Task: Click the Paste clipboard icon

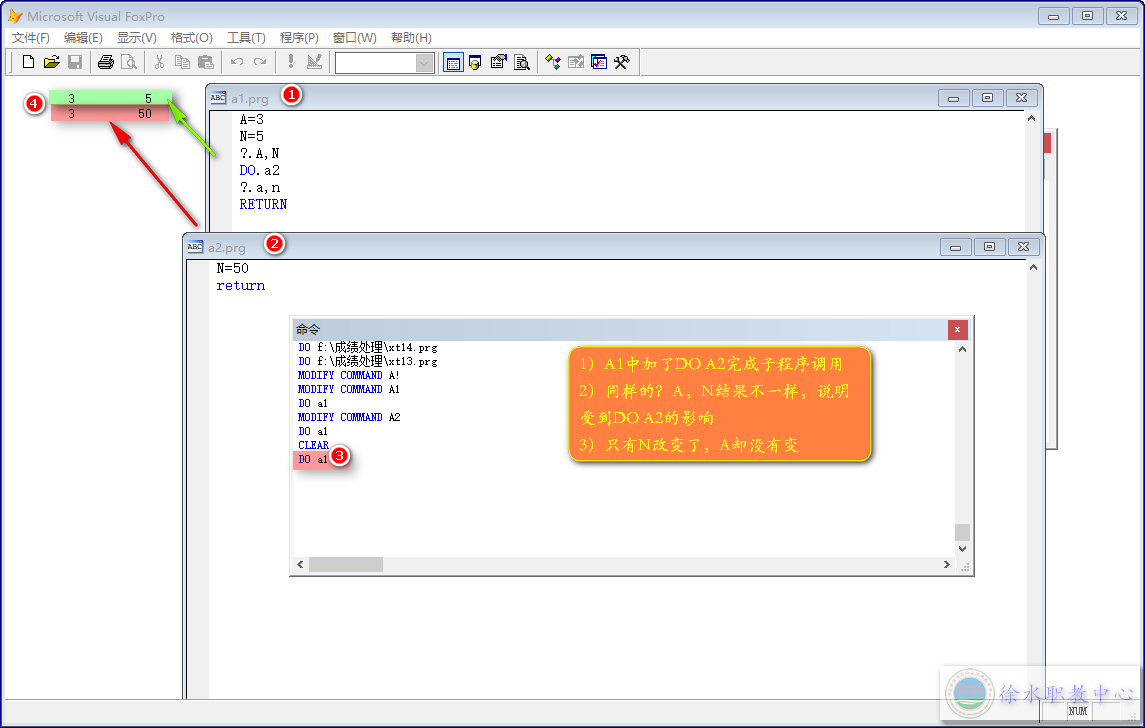Action: tap(206, 62)
